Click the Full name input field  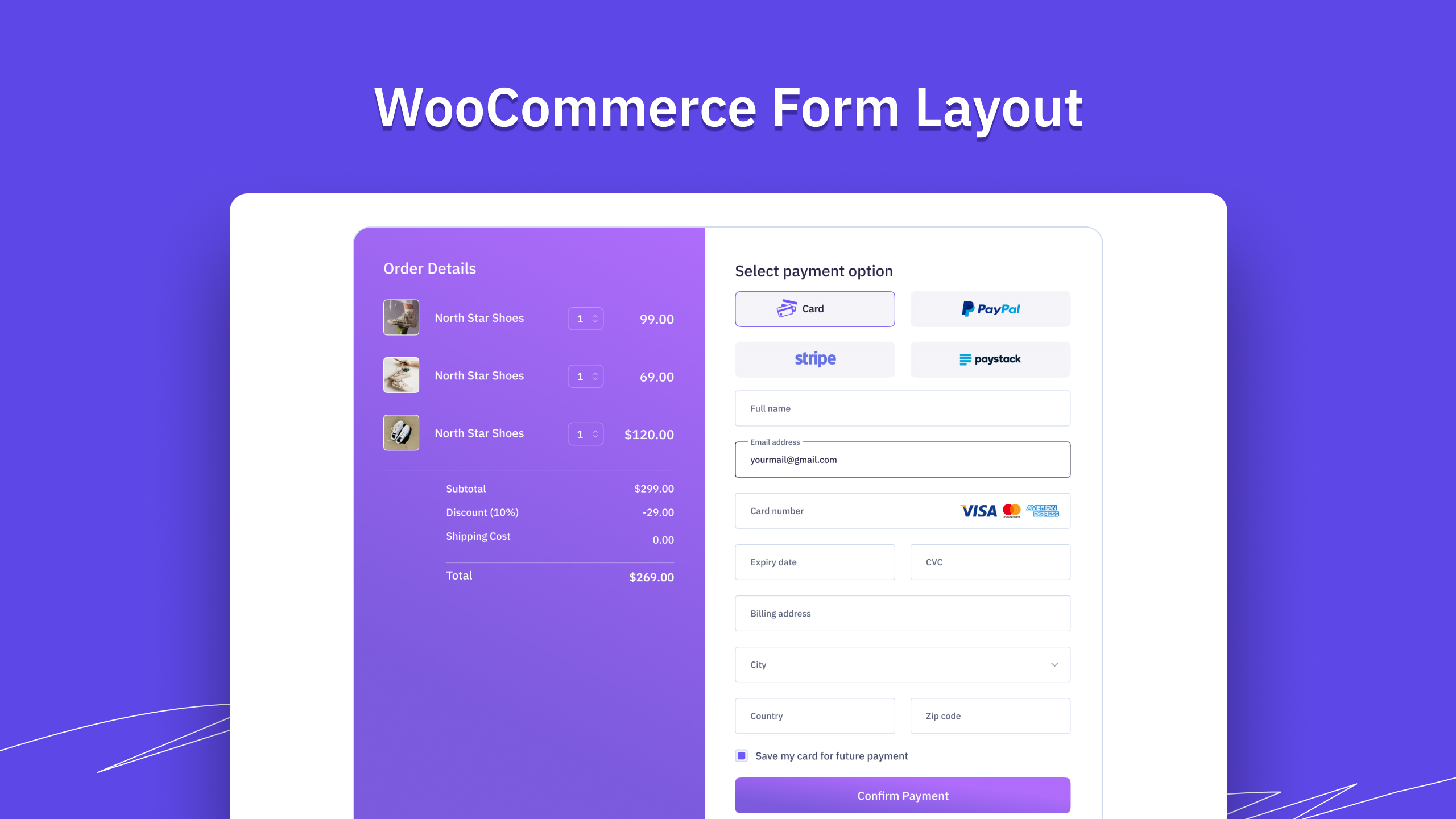coord(902,408)
